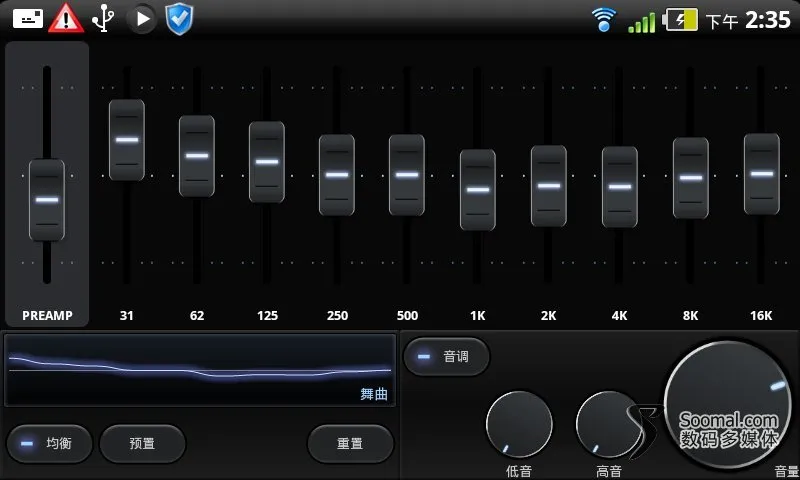Tap the USB connection status icon
The image size is (800, 480).
103,18
